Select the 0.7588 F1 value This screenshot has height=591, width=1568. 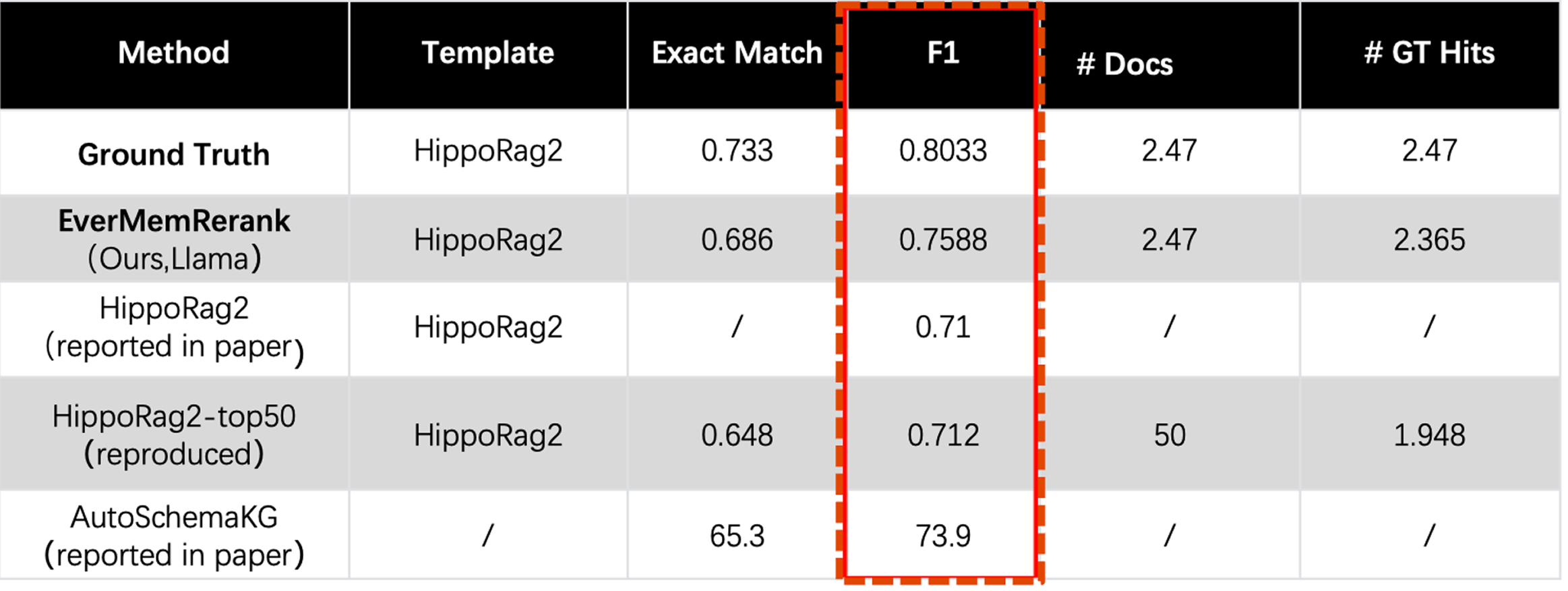[x=942, y=240]
